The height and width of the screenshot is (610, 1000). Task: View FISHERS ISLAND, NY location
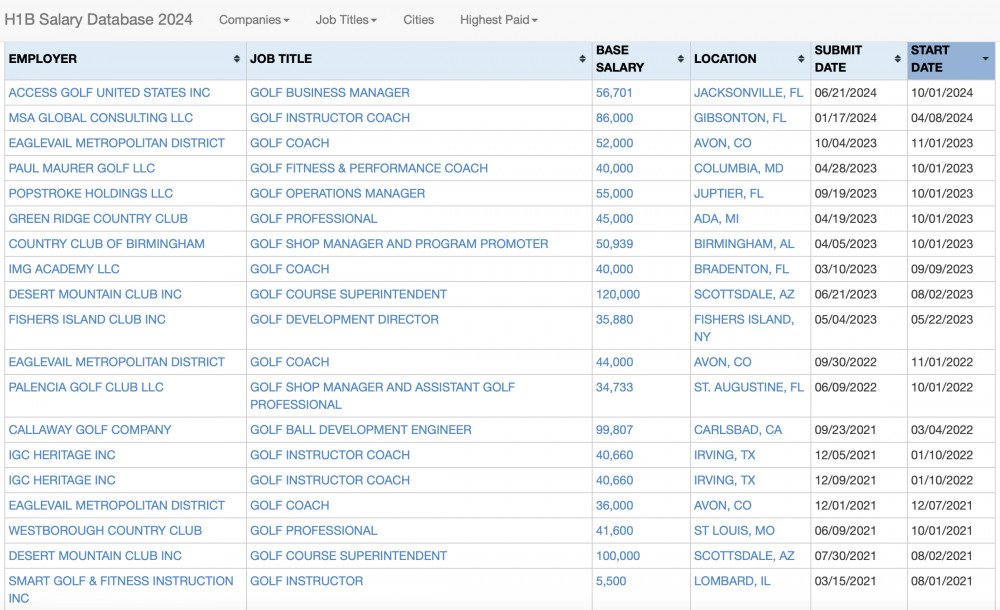[x=744, y=328]
